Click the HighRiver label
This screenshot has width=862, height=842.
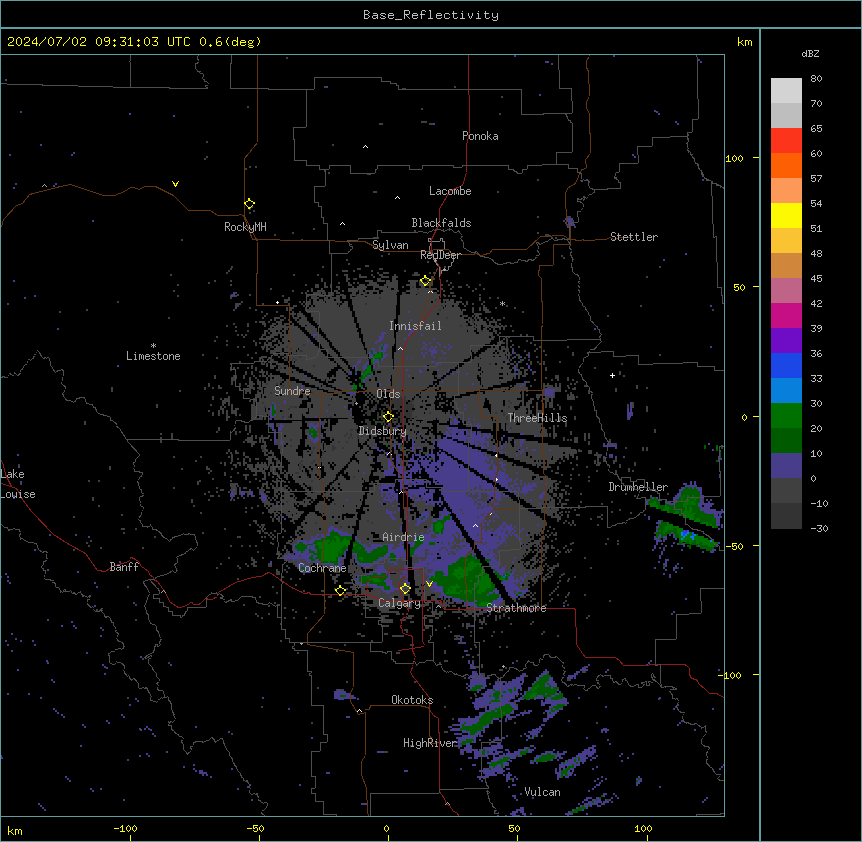[430, 743]
